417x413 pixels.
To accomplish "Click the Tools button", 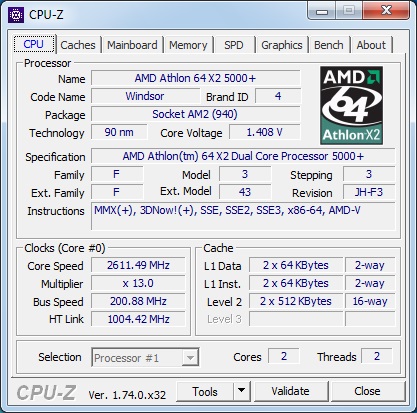I will coord(205,391).
